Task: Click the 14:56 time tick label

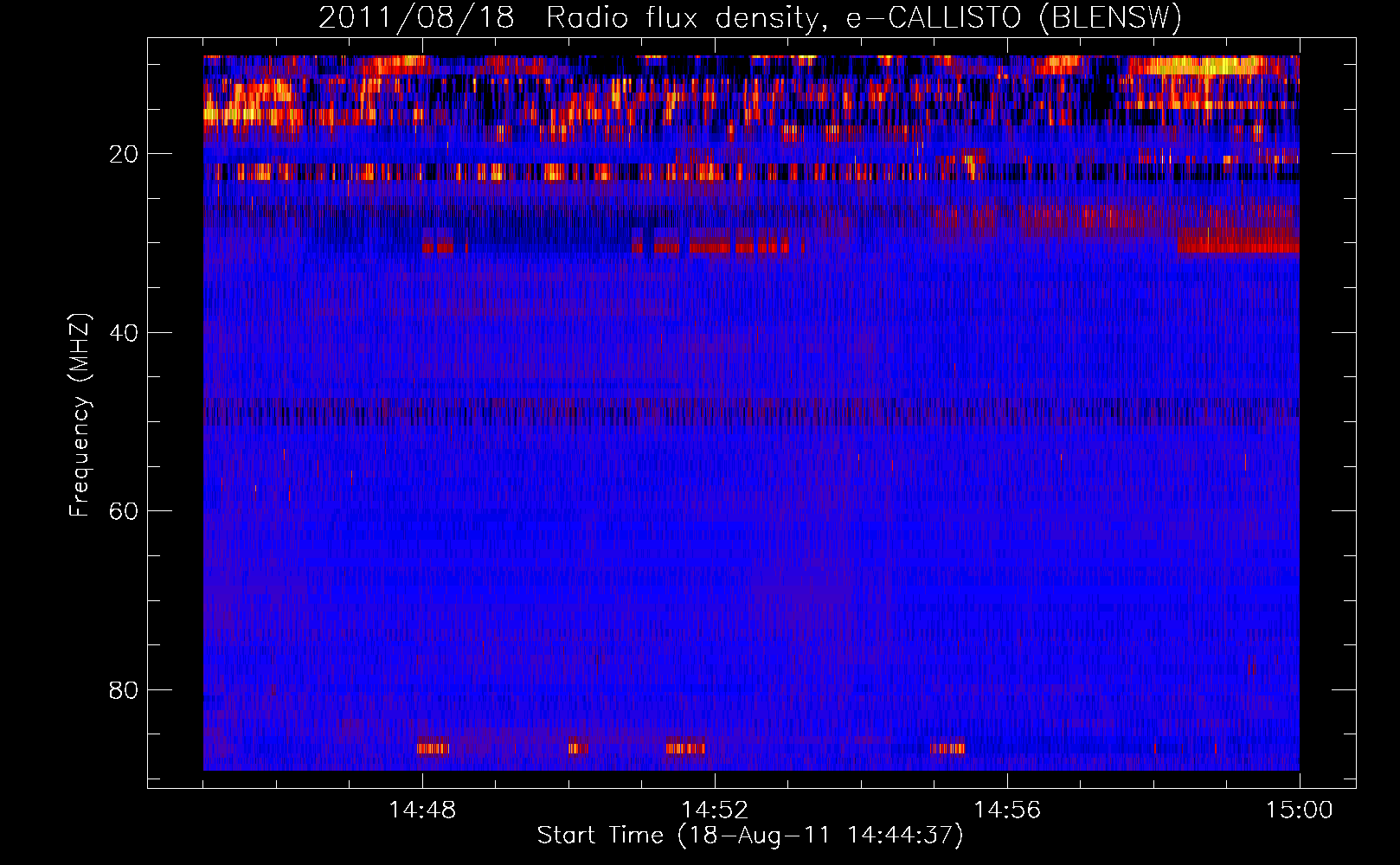Action: pyautogui.click(x=1007, y=811)
